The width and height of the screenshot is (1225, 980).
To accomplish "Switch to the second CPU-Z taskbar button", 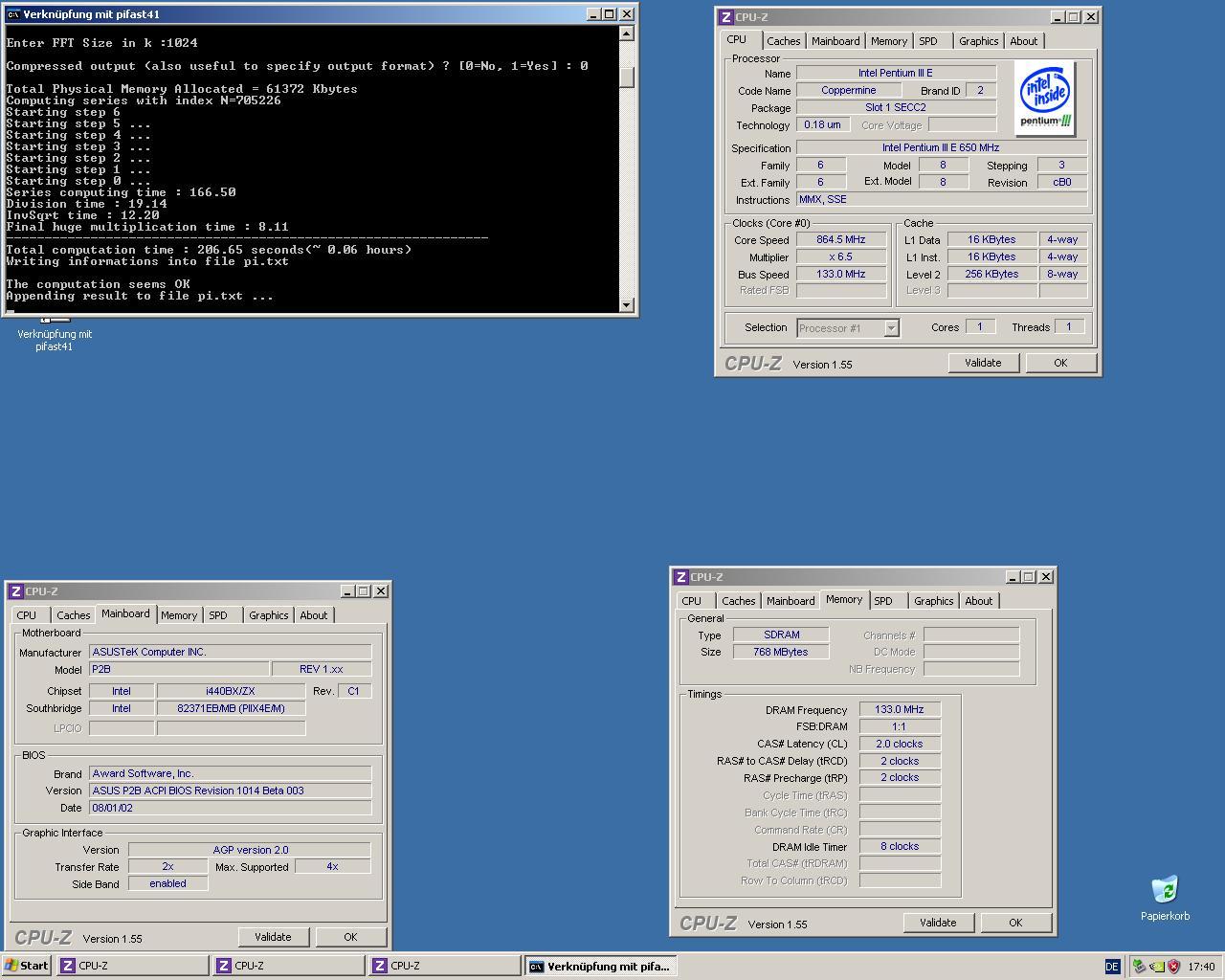I will (288, 966).
